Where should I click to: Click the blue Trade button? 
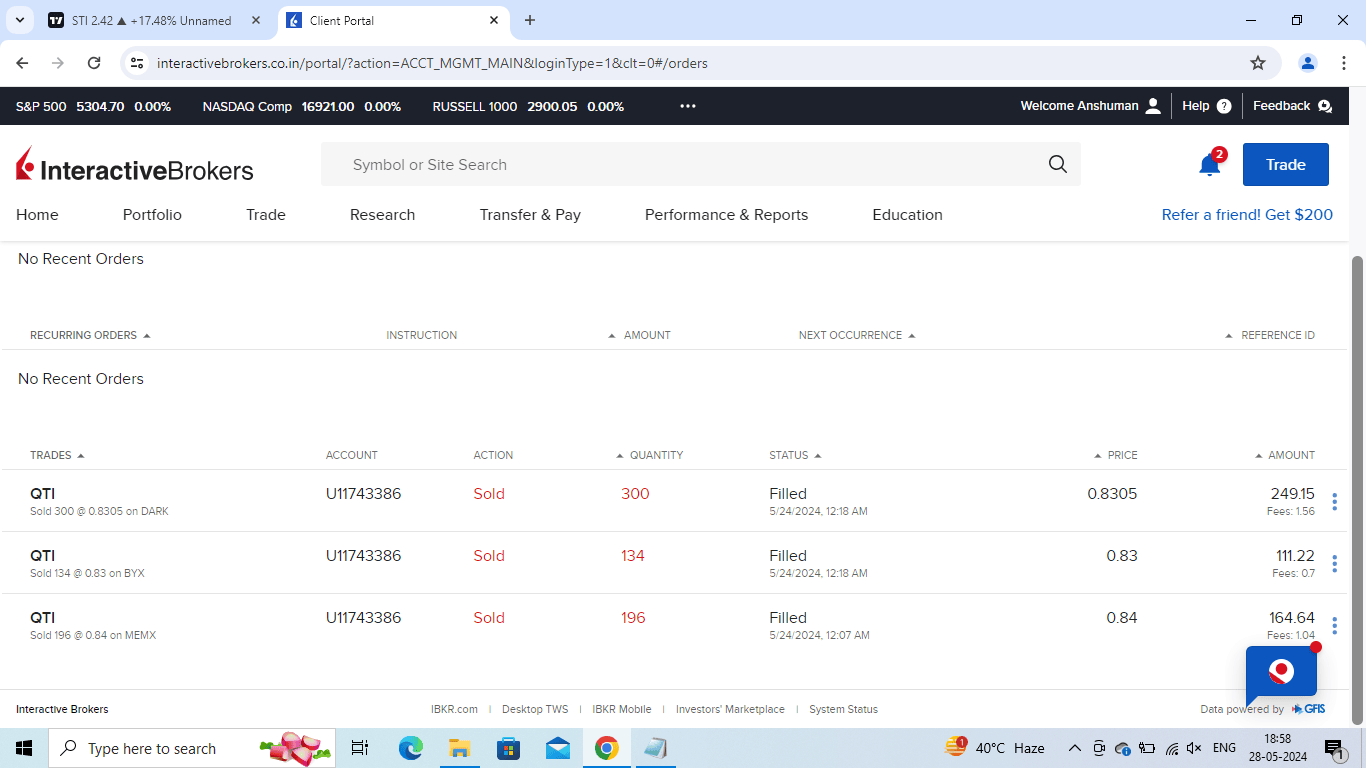(1286, 165)
